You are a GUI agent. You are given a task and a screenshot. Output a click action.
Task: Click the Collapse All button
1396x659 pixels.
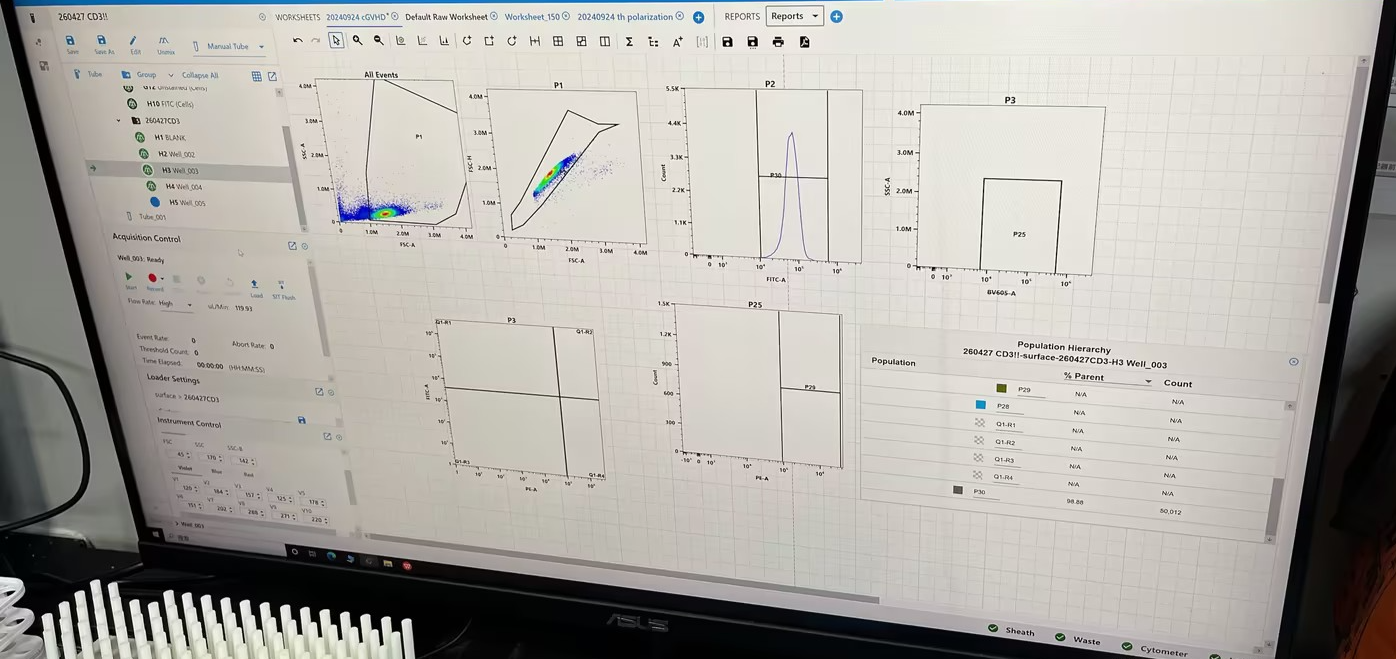(x=200, y=75)
